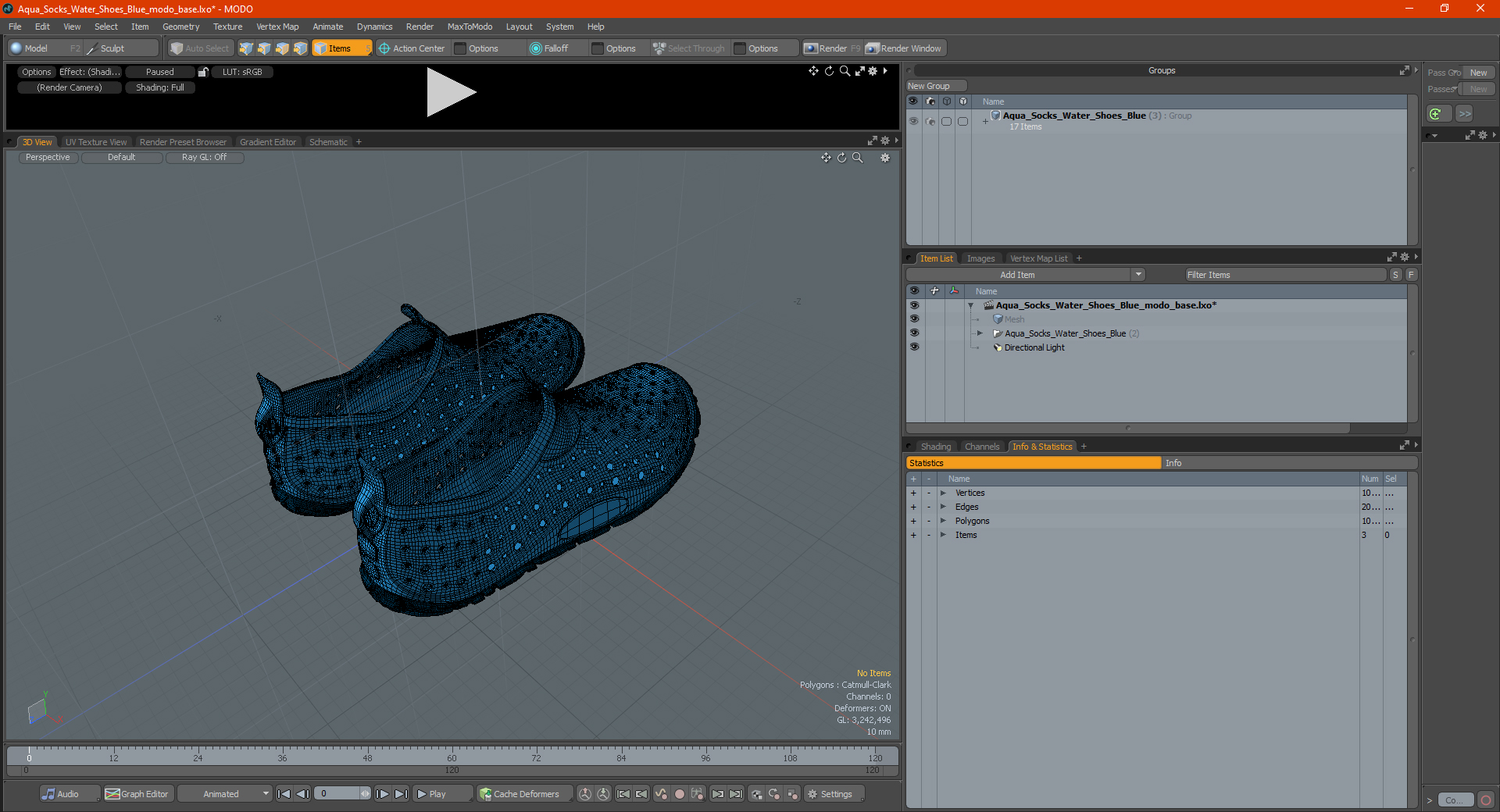
Task: Expand Aqua_Socks_Water_Shoes_Blue item in Item List
Action: click(x=980, y=333)
